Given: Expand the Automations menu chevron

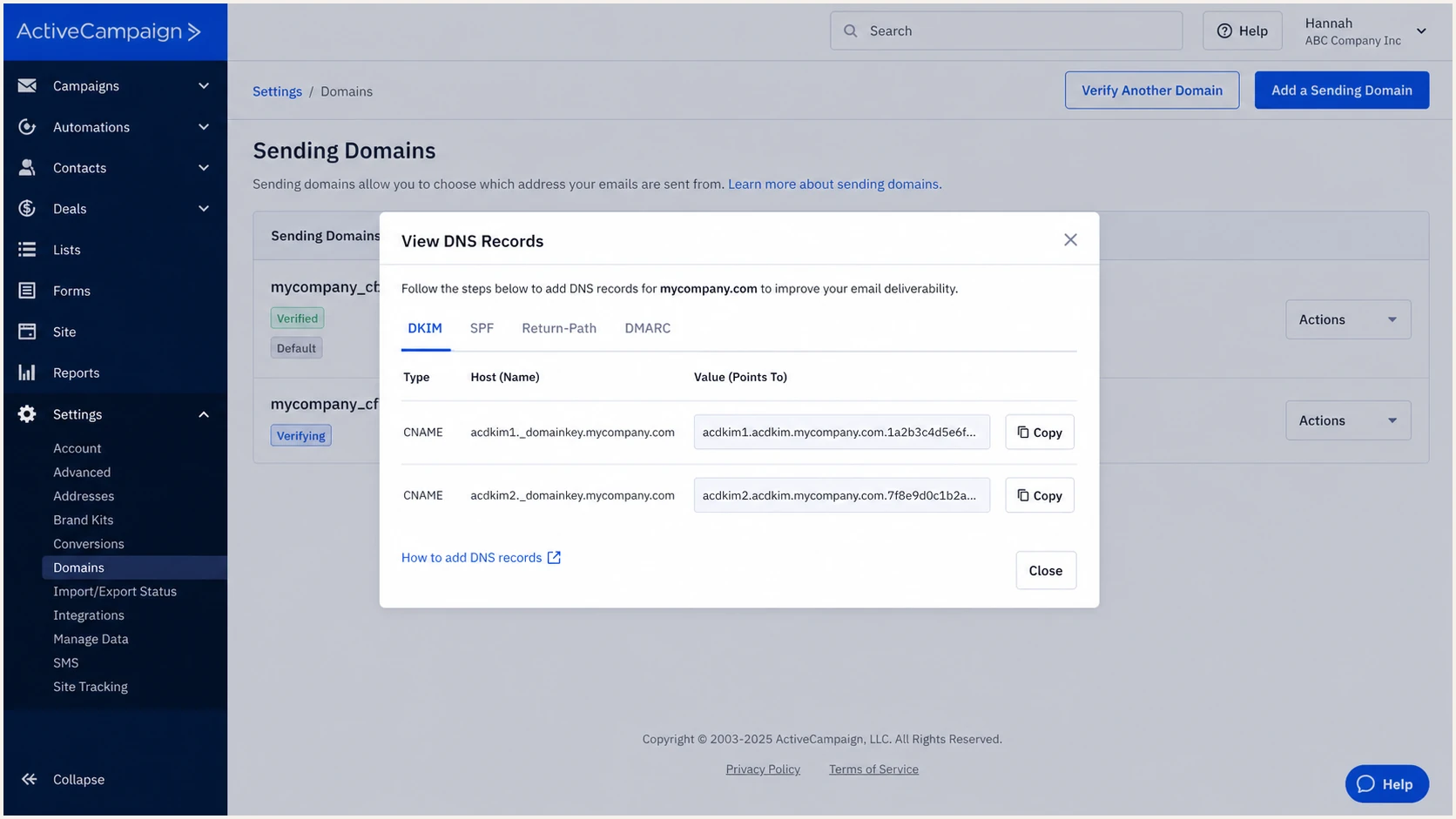Looking at the screenshot, I should (x=204, y=127).
